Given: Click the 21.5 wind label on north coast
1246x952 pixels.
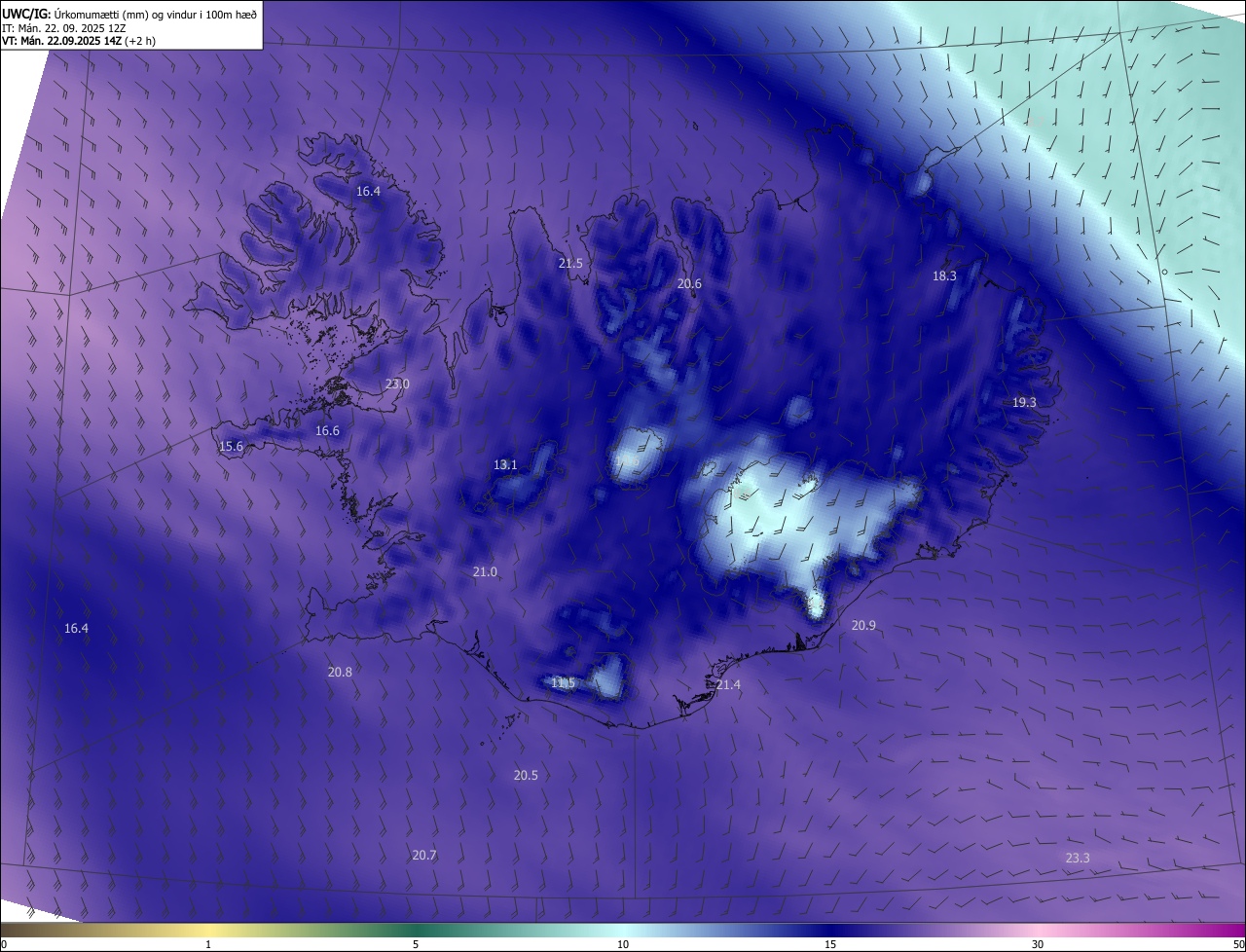Looking at the screenshot, I should click(x=570, y=264).
